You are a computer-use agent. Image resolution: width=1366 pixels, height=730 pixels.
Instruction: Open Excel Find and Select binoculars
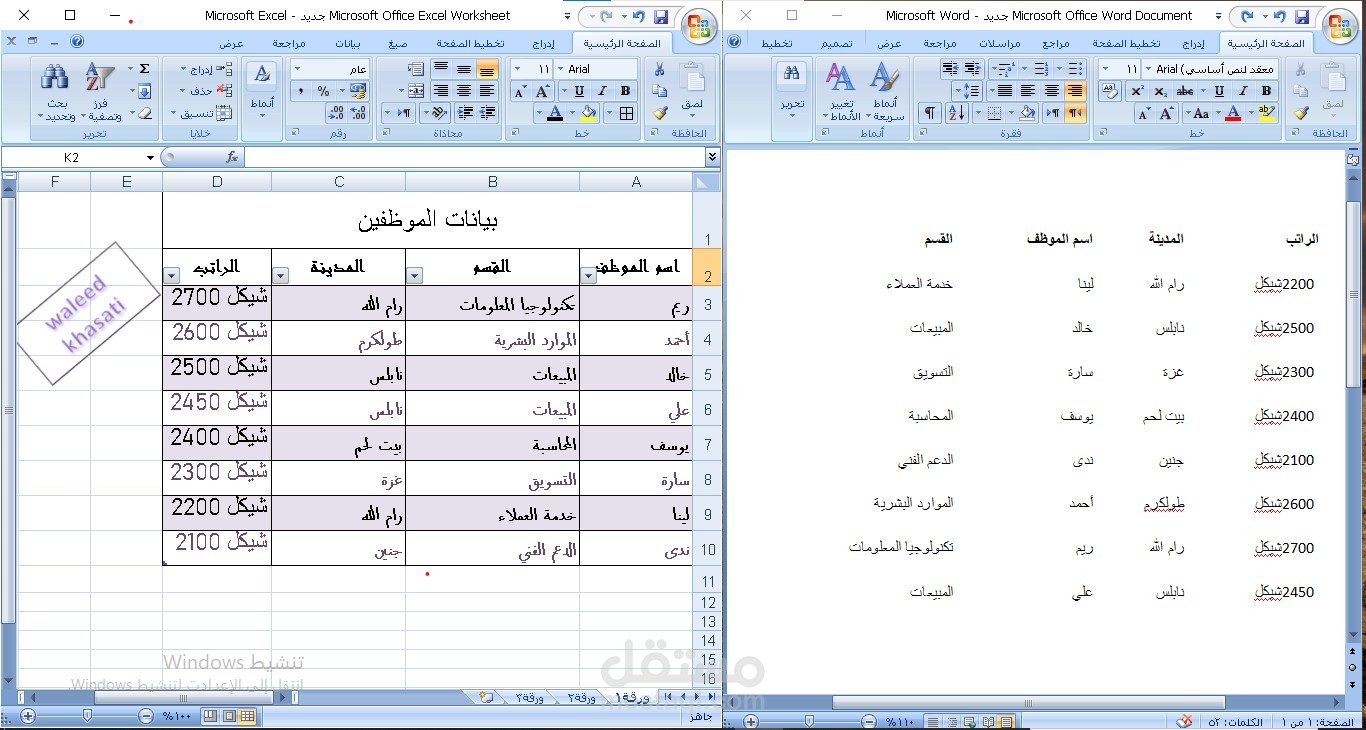56,93
